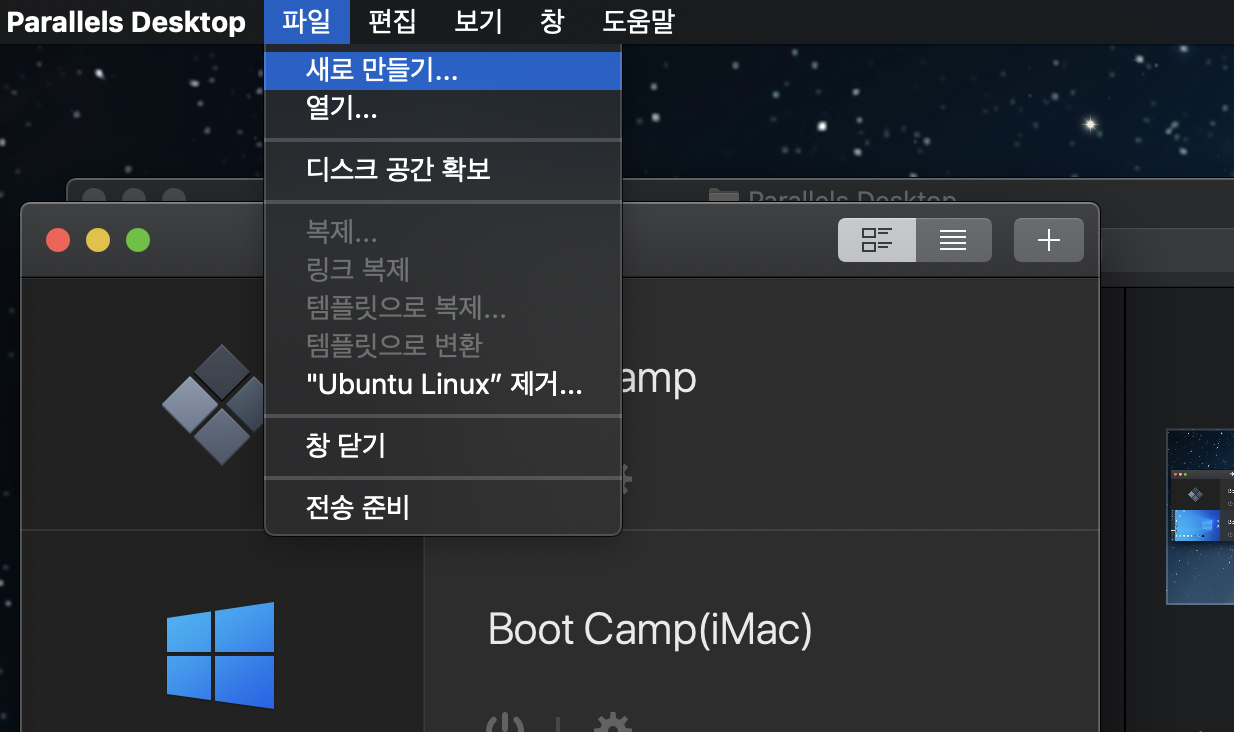Screen dimensions: 1234x732
Task: Open the 보기 menu
Action: click(x=478, y=22)
